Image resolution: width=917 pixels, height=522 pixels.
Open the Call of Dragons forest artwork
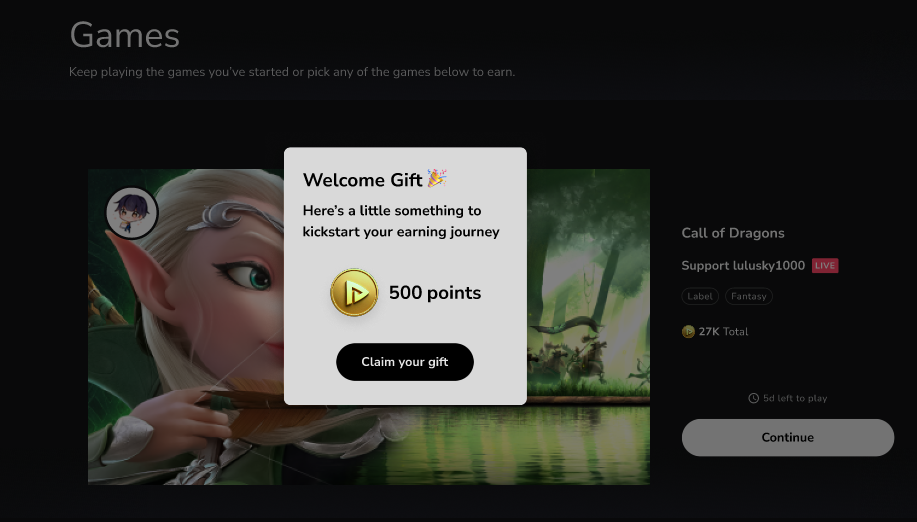point(588,326)
